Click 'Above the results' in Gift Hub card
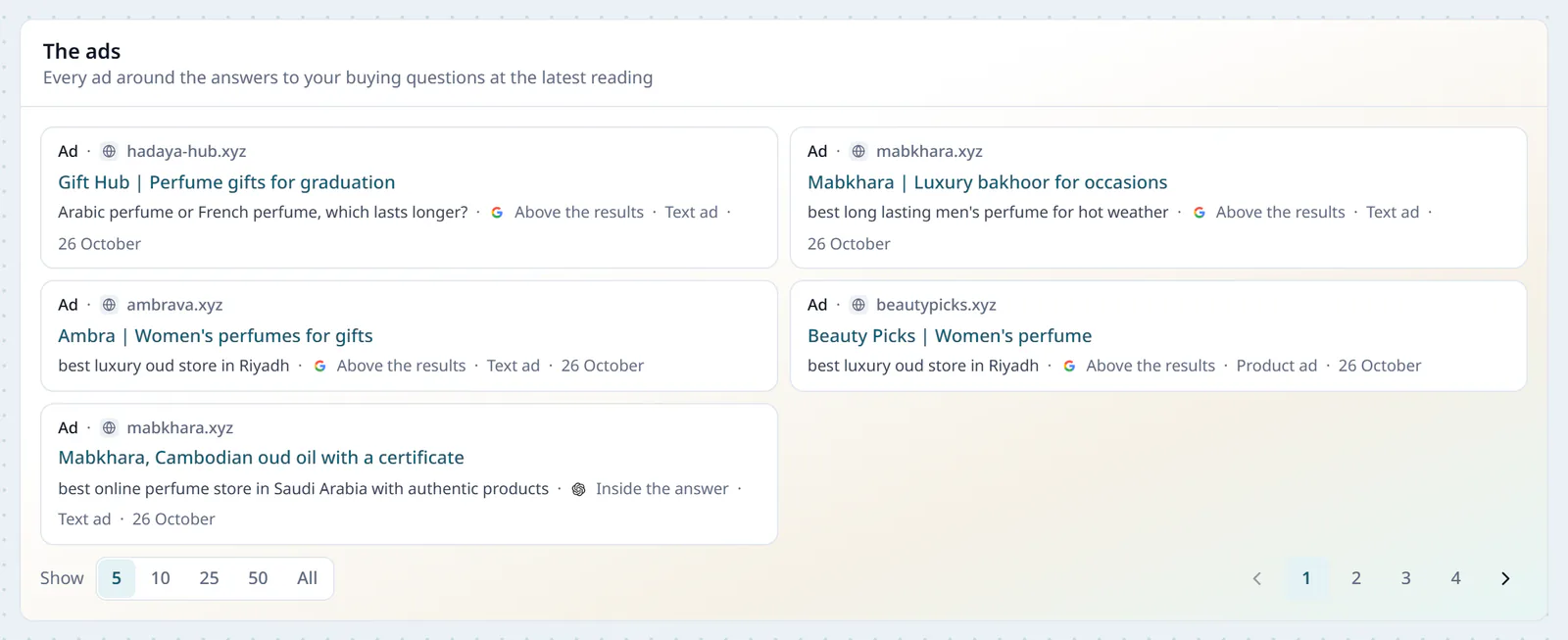This screenshot has width=1568, height=640. pos(579,213)
